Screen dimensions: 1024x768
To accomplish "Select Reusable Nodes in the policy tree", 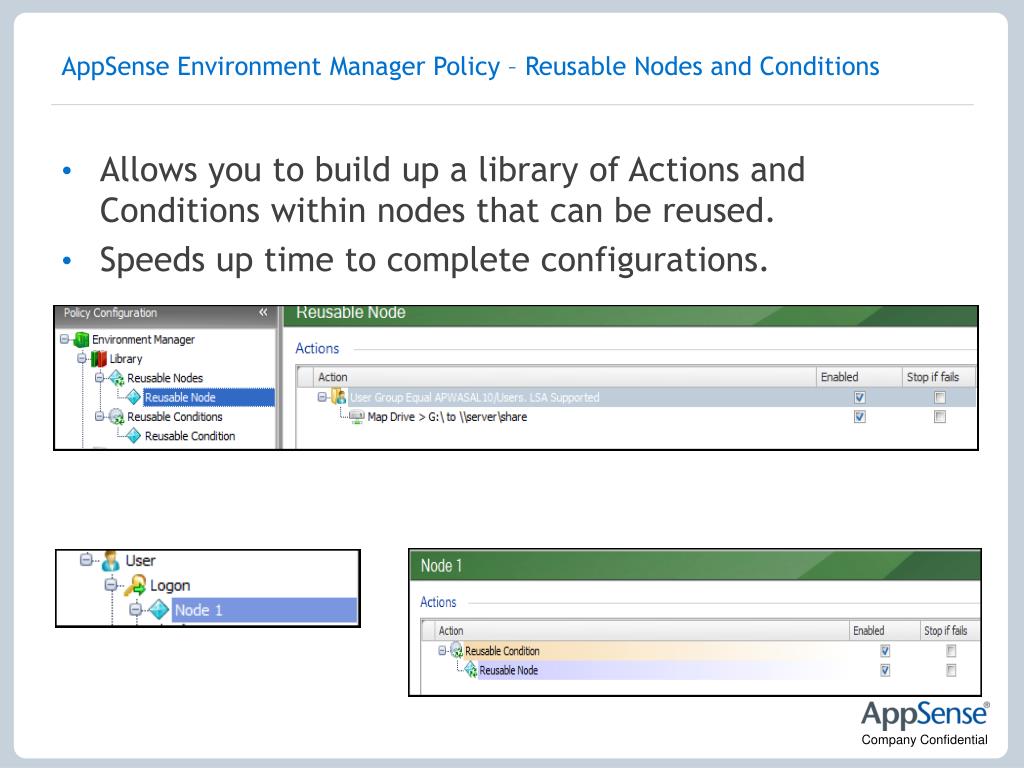I will click(x=165, y=378).
